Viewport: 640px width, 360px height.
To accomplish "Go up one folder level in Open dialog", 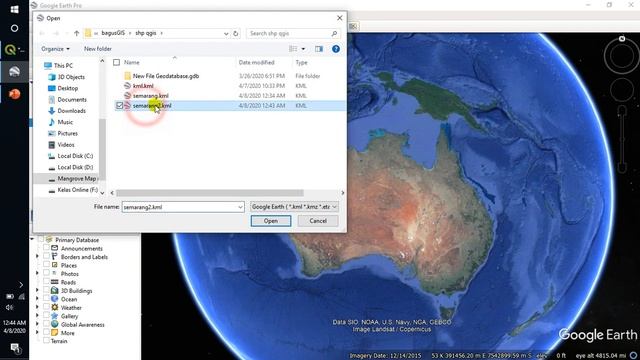I will point(76,33).
